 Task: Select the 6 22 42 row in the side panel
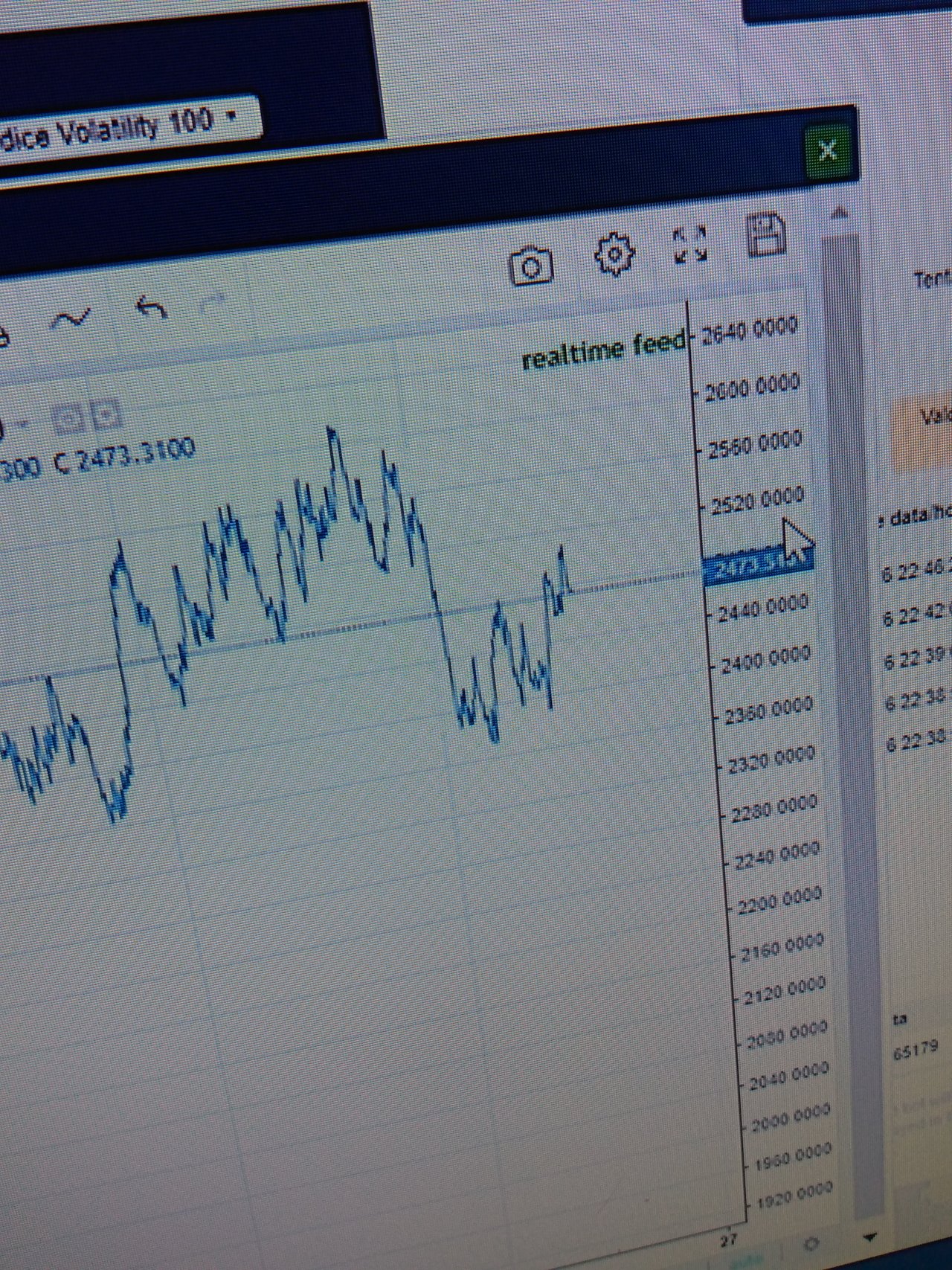(917, 615)
